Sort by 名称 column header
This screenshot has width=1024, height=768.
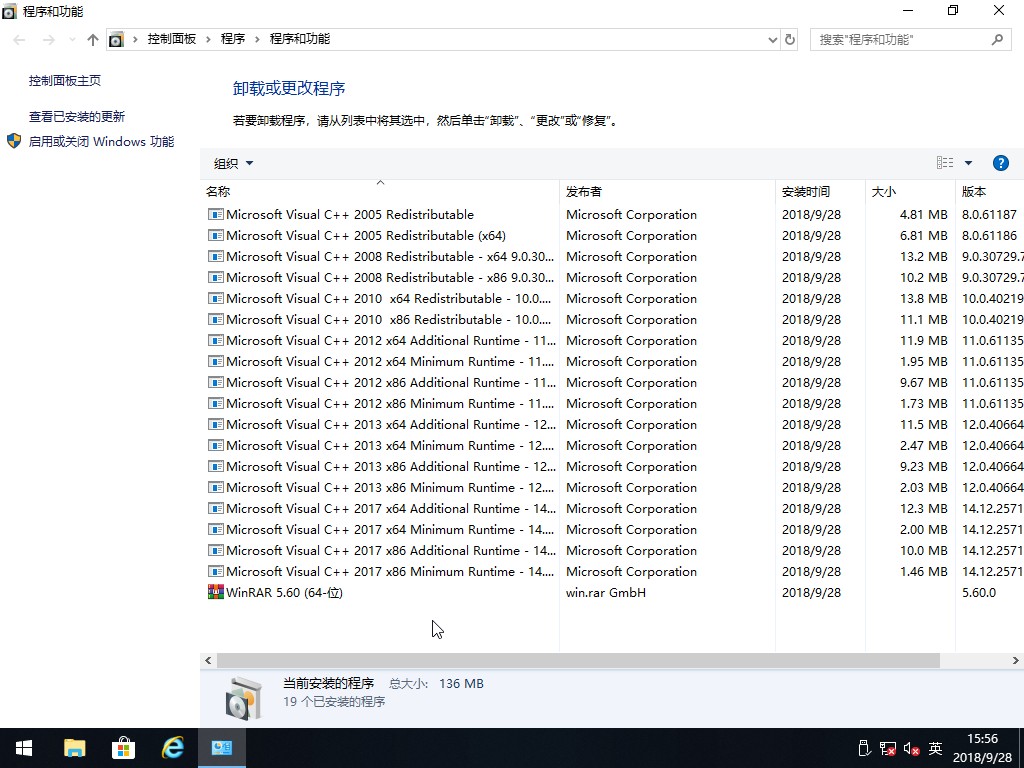(x=379, y=191)
